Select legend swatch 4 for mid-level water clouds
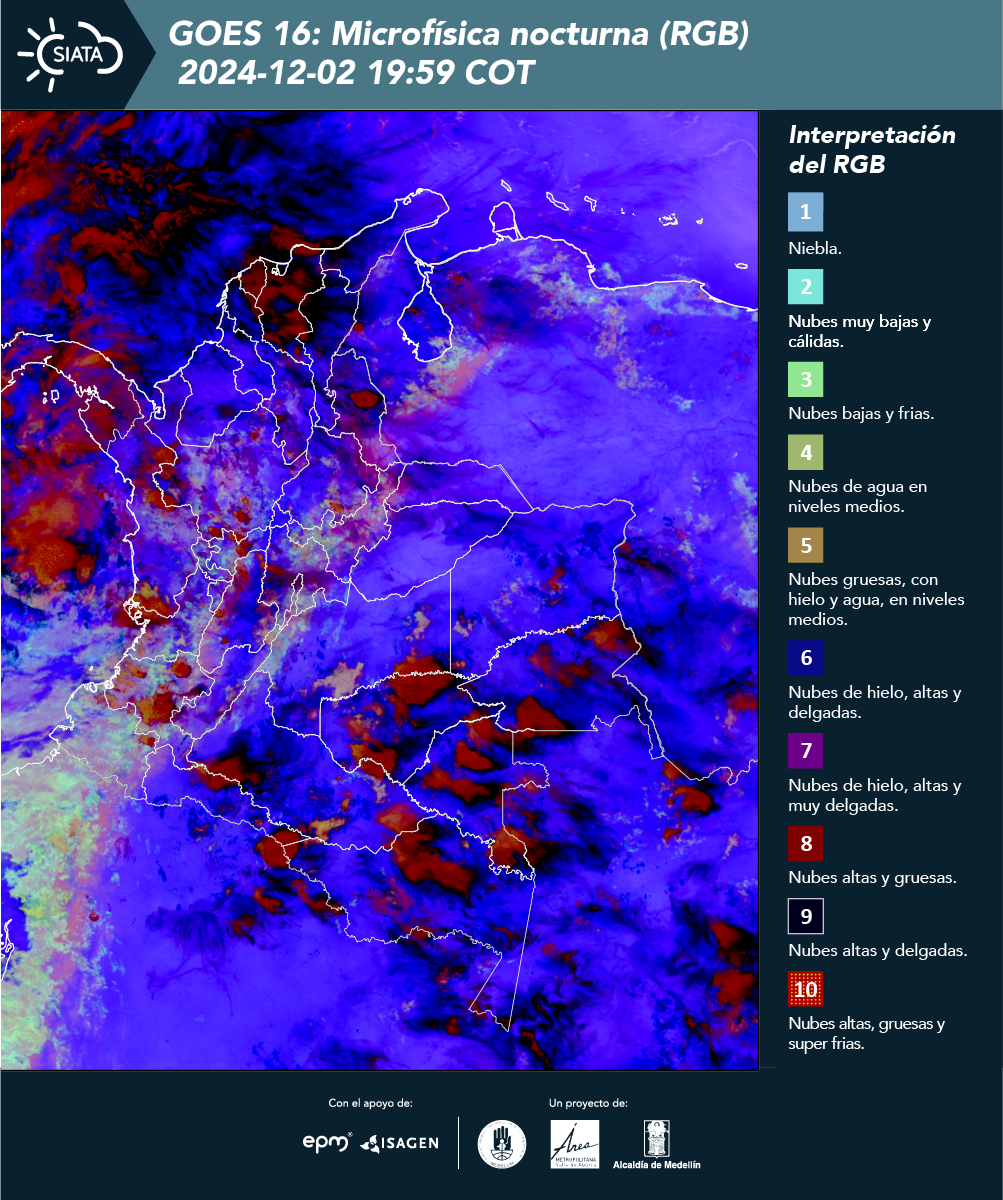Screen dimensions: 1003x1200 point(805,454)
